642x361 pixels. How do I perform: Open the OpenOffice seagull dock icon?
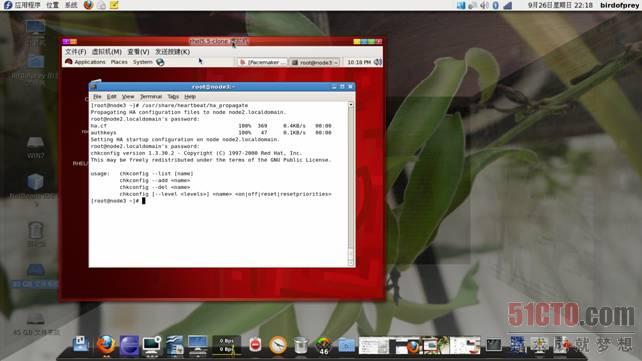pyautogui.click(x=174, y=345)
